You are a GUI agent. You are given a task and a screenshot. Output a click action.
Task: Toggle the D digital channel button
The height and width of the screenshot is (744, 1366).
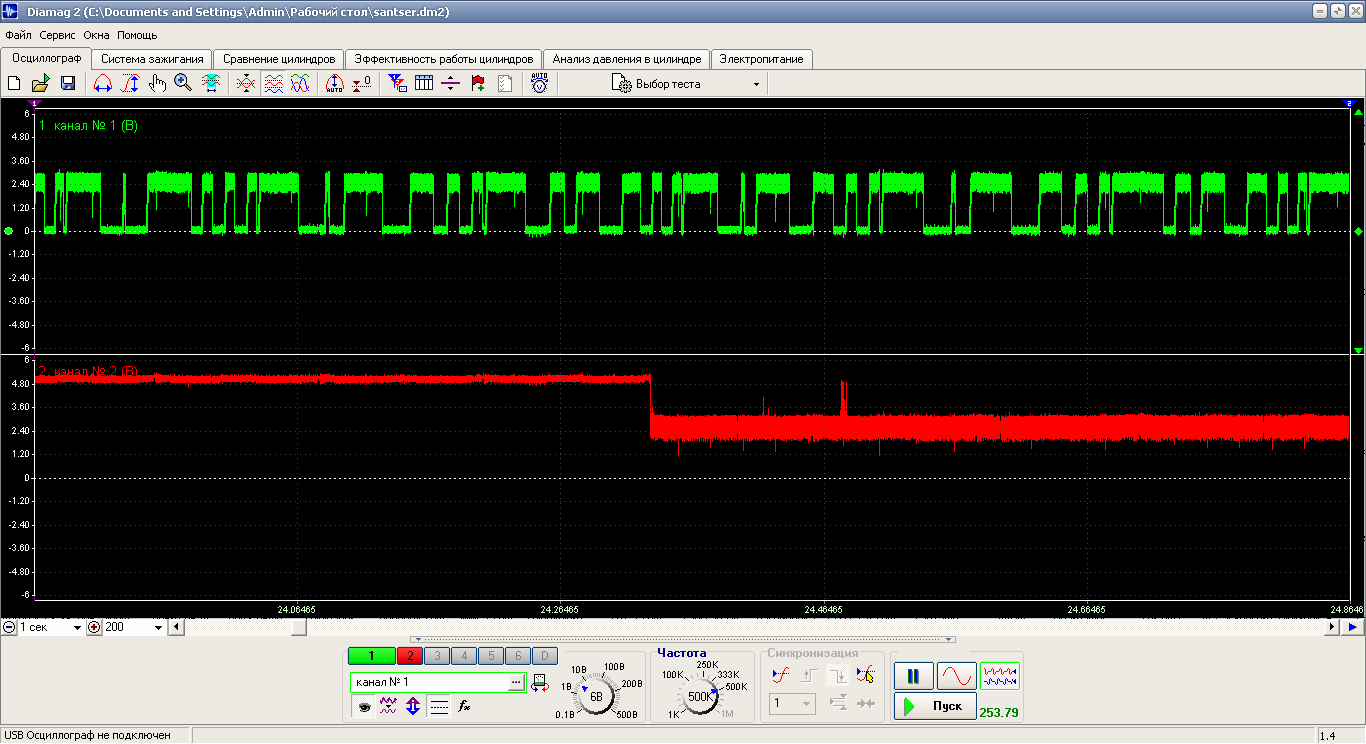click(x=545, y=656)
